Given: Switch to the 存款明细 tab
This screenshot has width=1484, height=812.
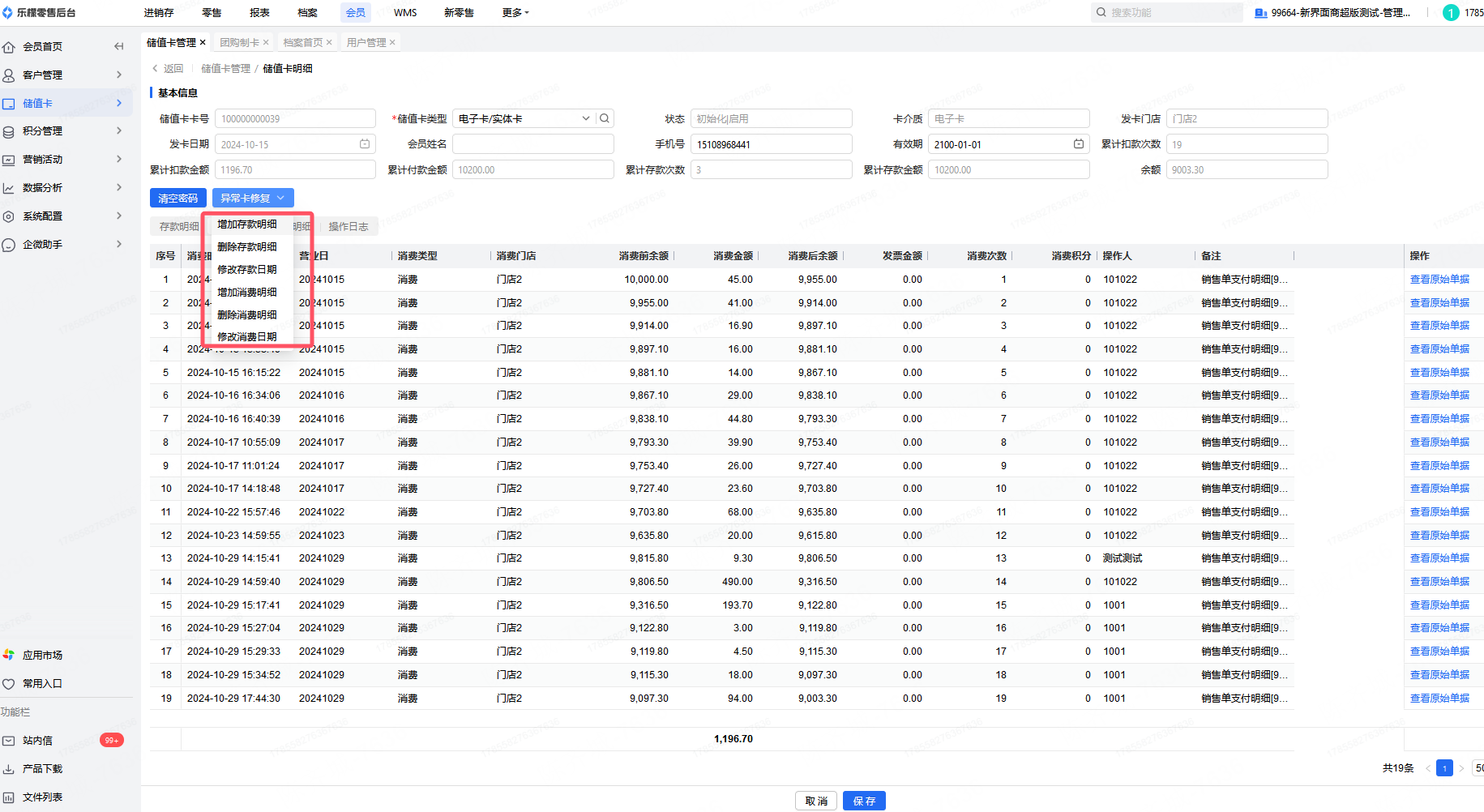Looking at the screenshot, I should 178,227.
